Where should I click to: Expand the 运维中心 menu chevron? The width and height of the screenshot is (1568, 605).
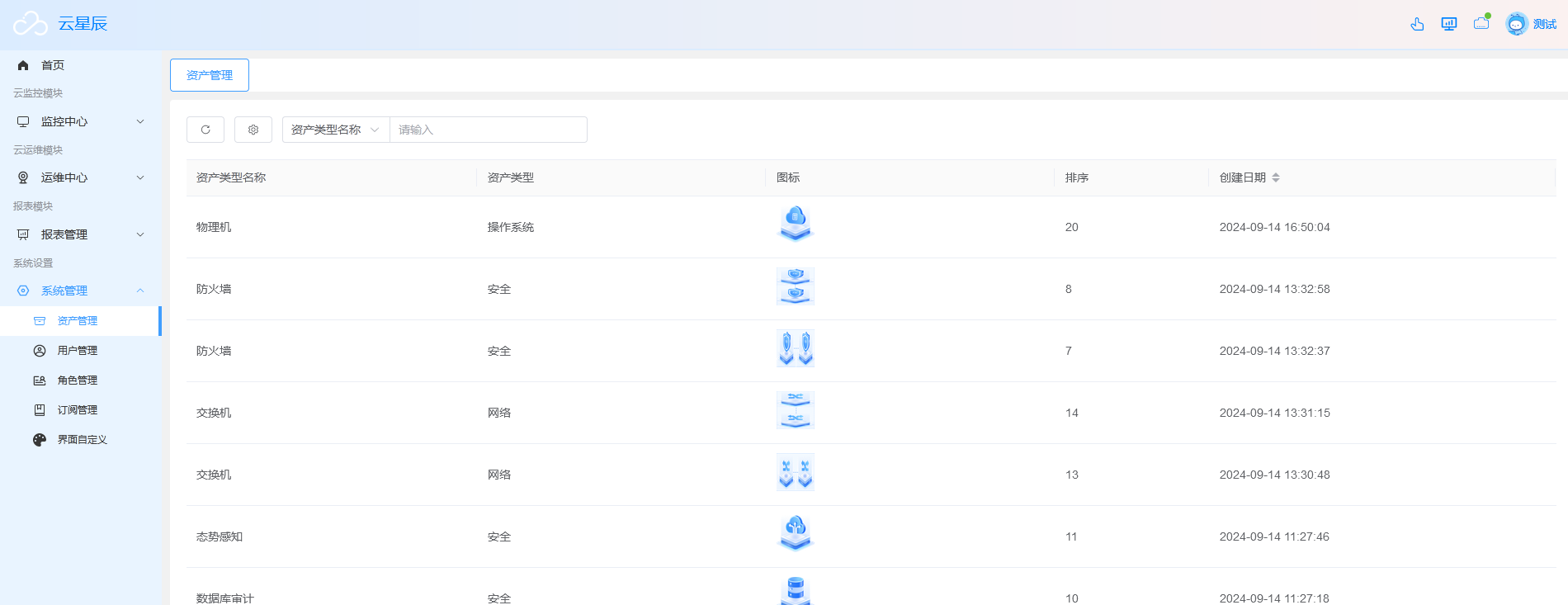tap(140, 177)
